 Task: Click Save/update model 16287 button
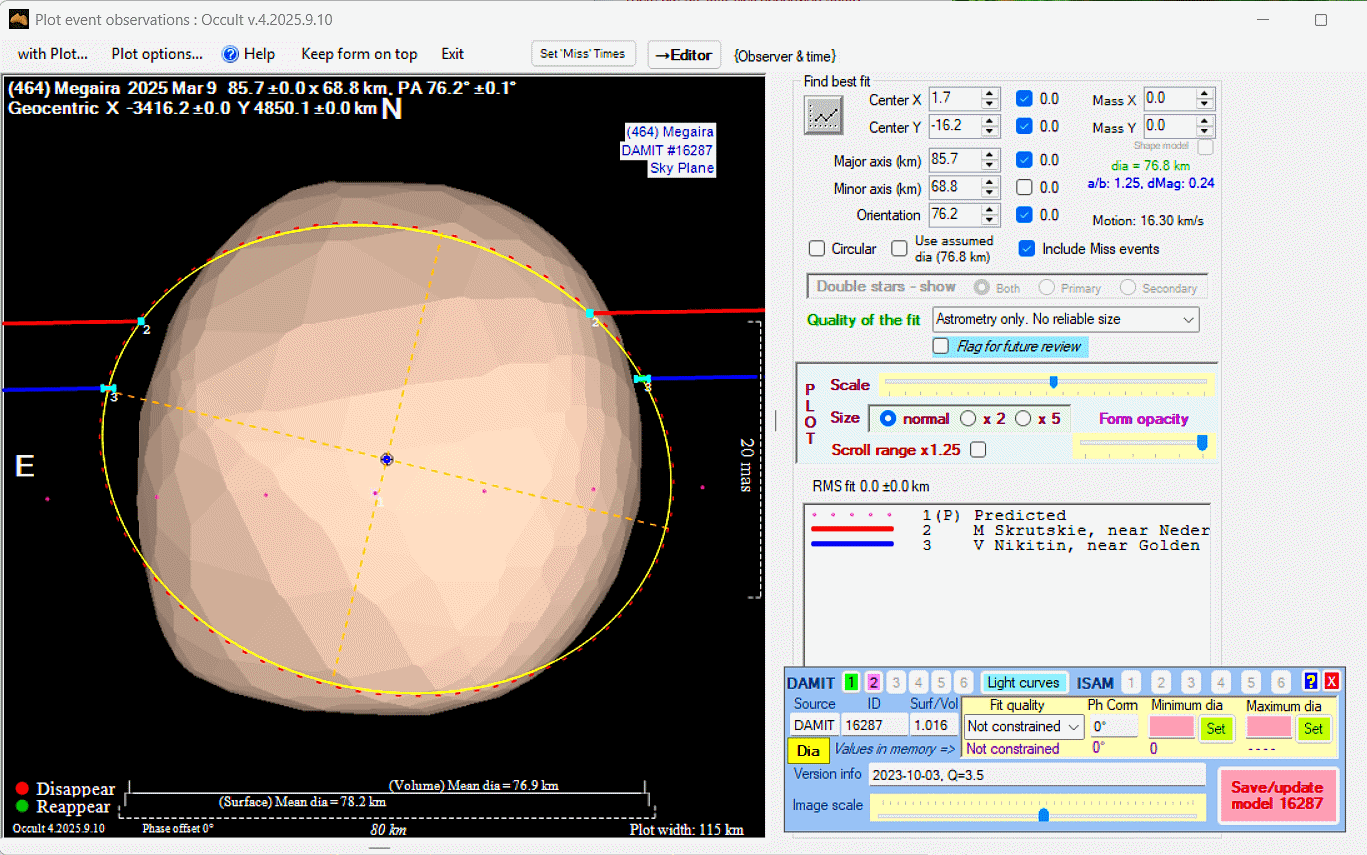[x=1277, y=794]
